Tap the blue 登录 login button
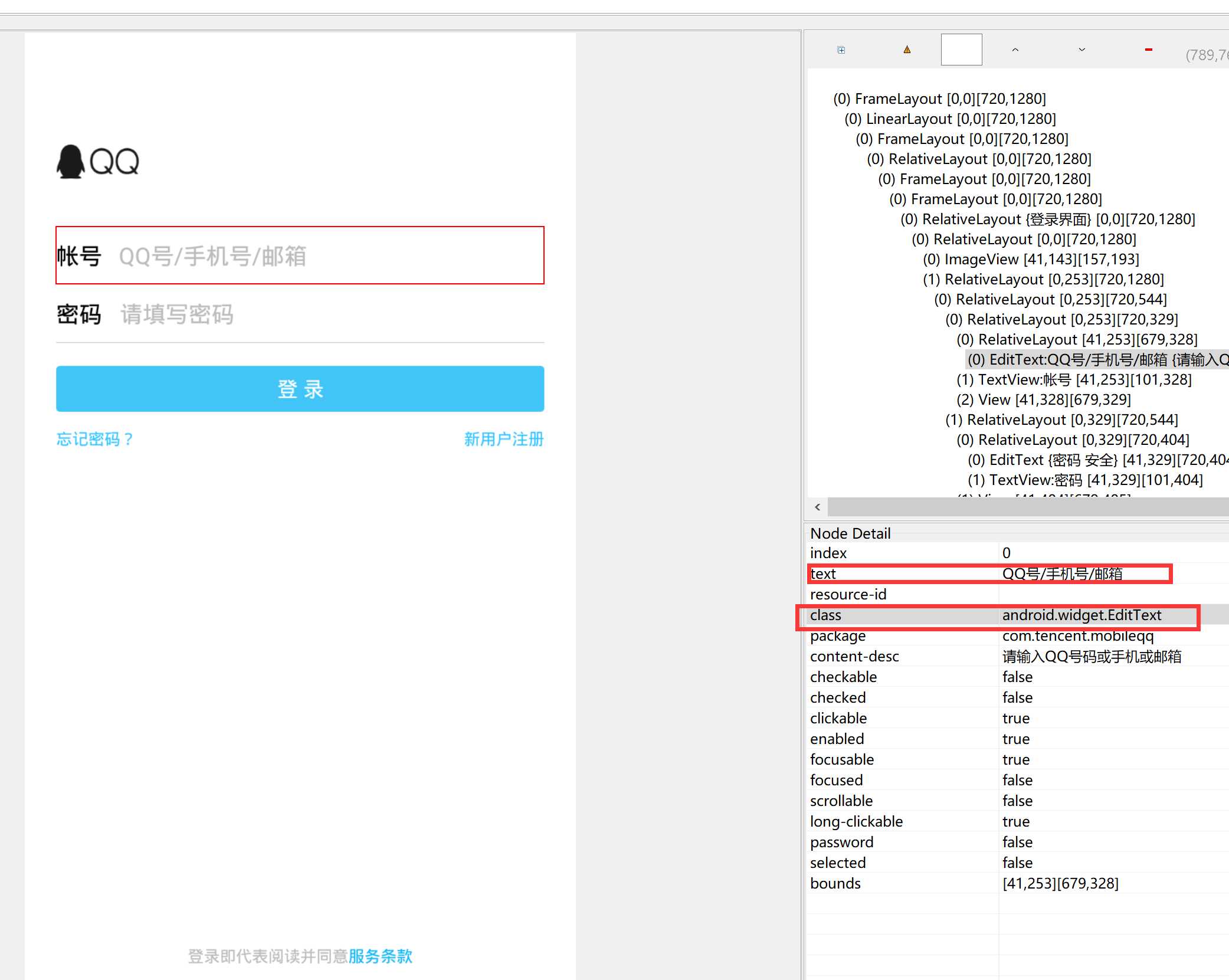The width and height of the screenshot is (1229, 980). pyautogui.click(x=300, y=389)
